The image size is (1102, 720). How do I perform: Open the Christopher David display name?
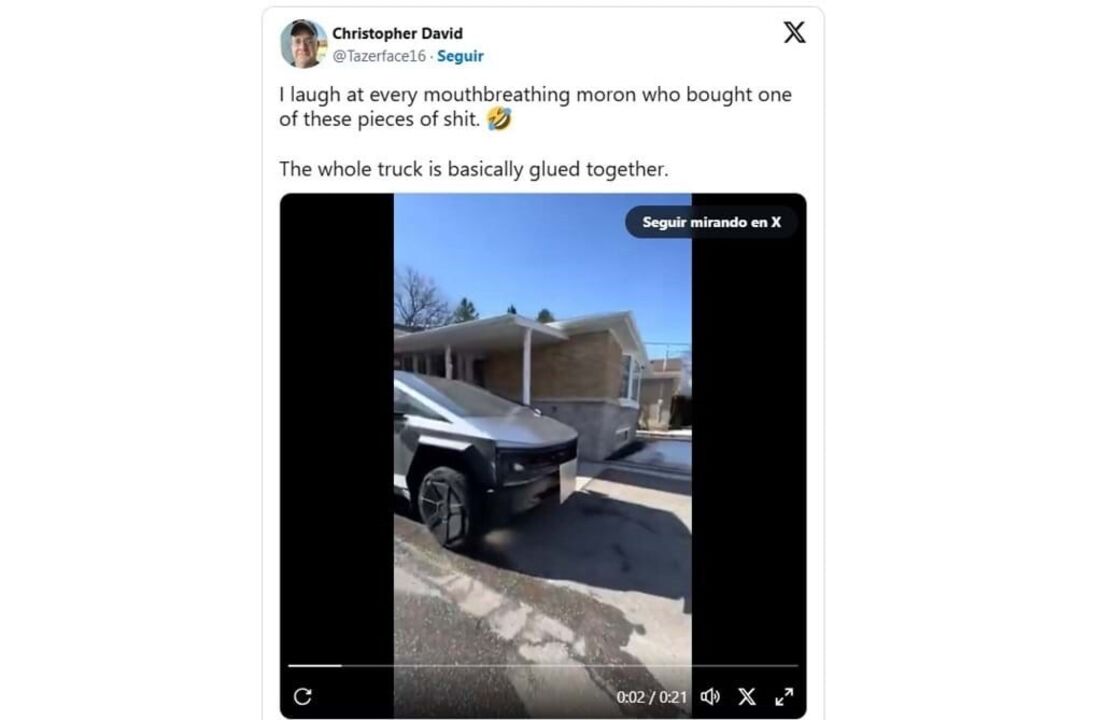397,33
